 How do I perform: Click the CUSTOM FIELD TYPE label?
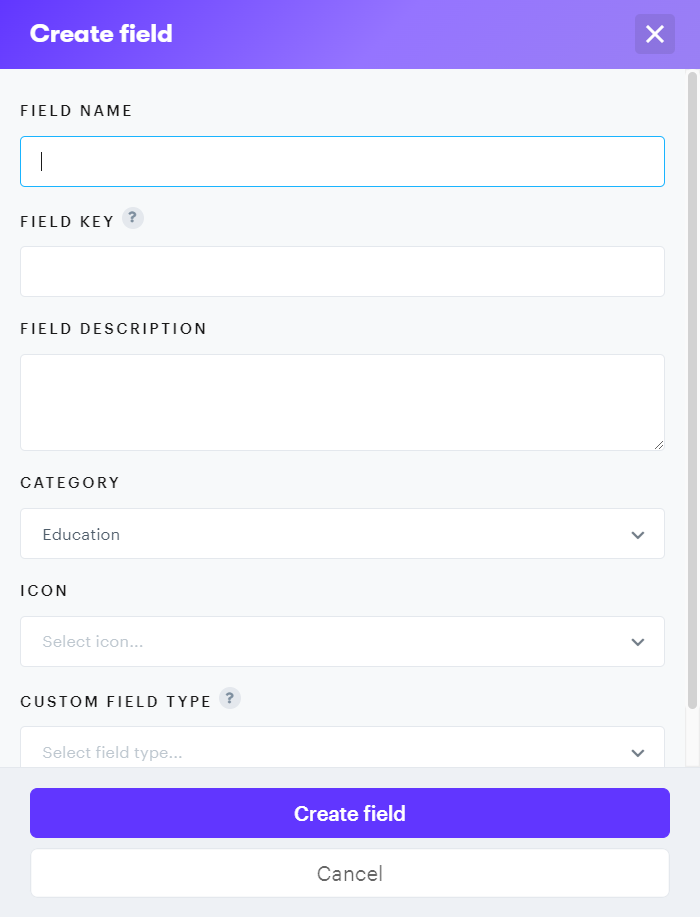[x=115, y=702]
